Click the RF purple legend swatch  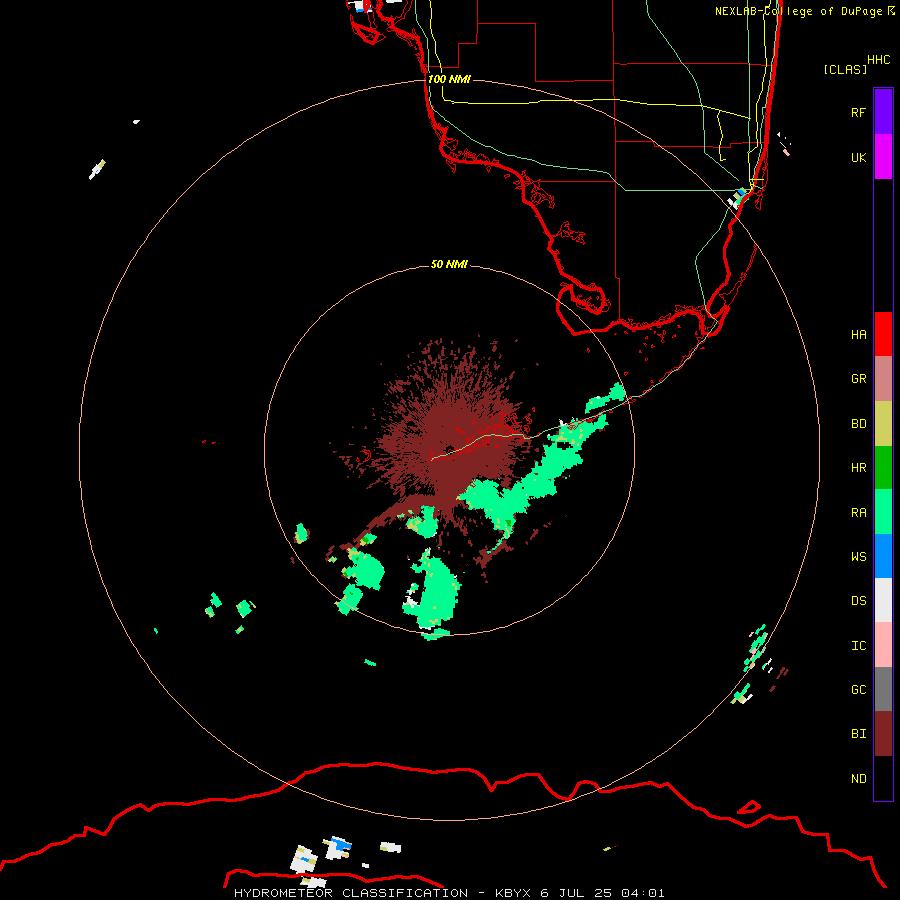[883, 112]
